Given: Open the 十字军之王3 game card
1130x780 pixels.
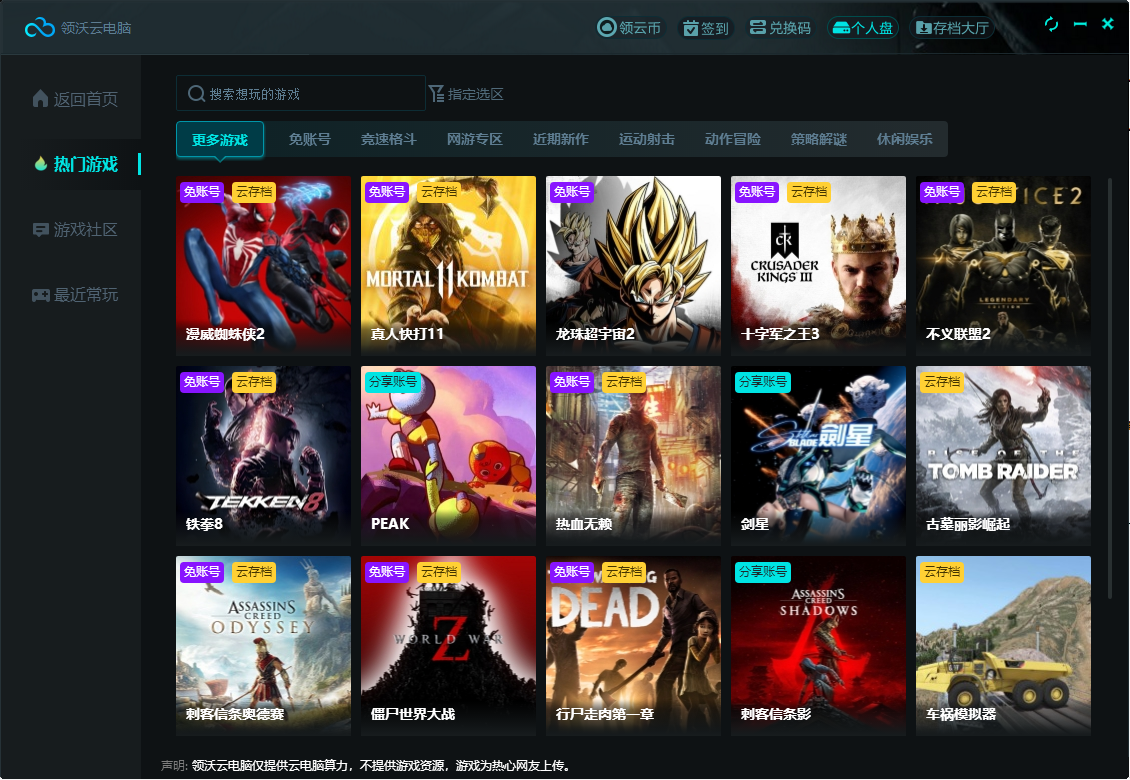Looking at the screenshot, I should [x=818, y=265].
